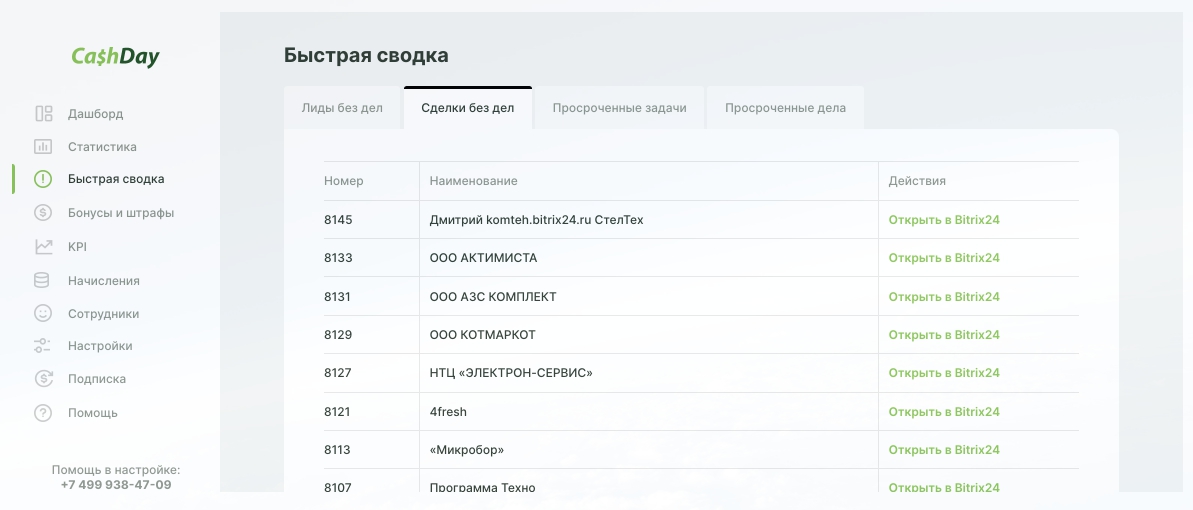Image resolution: width=1193 pixels, height=510 pixels.
Task: Open ООО КОТМАРКОТ in Bitrix24
Action: 943,335
